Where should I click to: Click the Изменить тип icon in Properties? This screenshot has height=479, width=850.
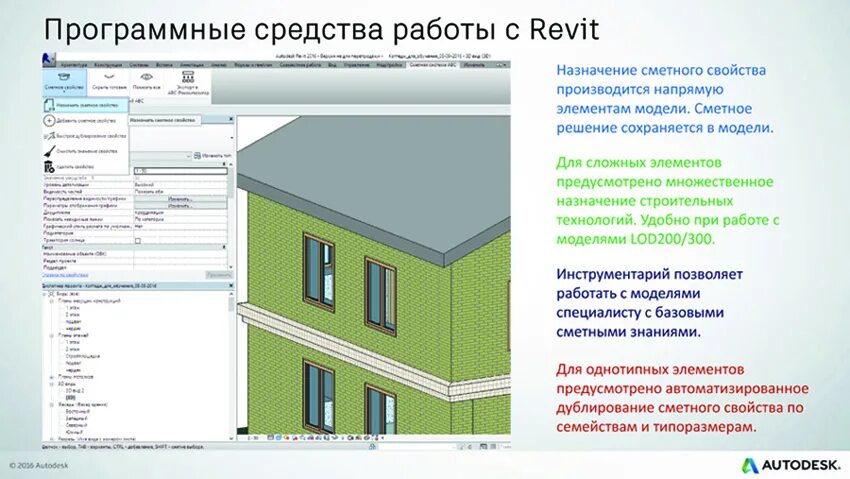(197, 156)
